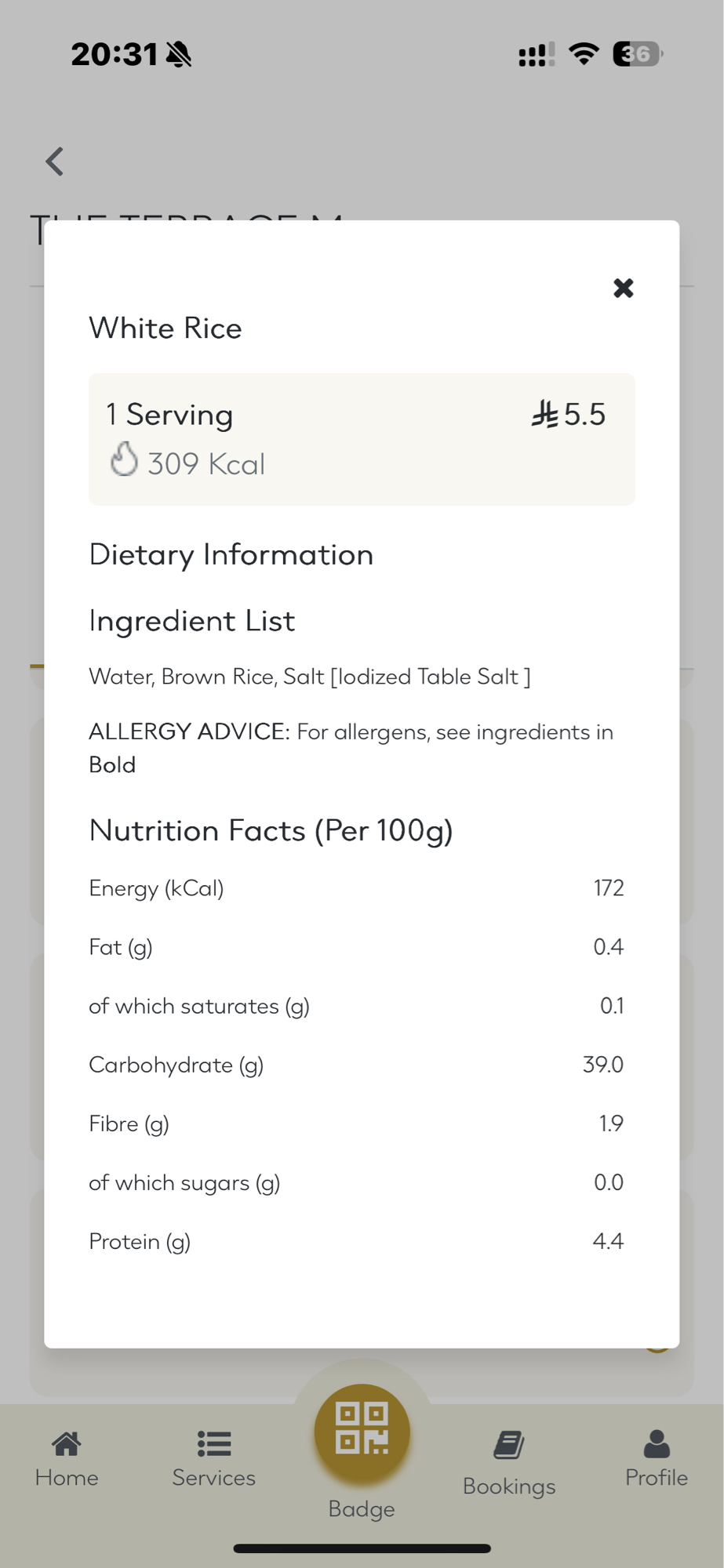Tap the Badge QR code button
Viewport: 724px width, 1568px height.
362,1432
